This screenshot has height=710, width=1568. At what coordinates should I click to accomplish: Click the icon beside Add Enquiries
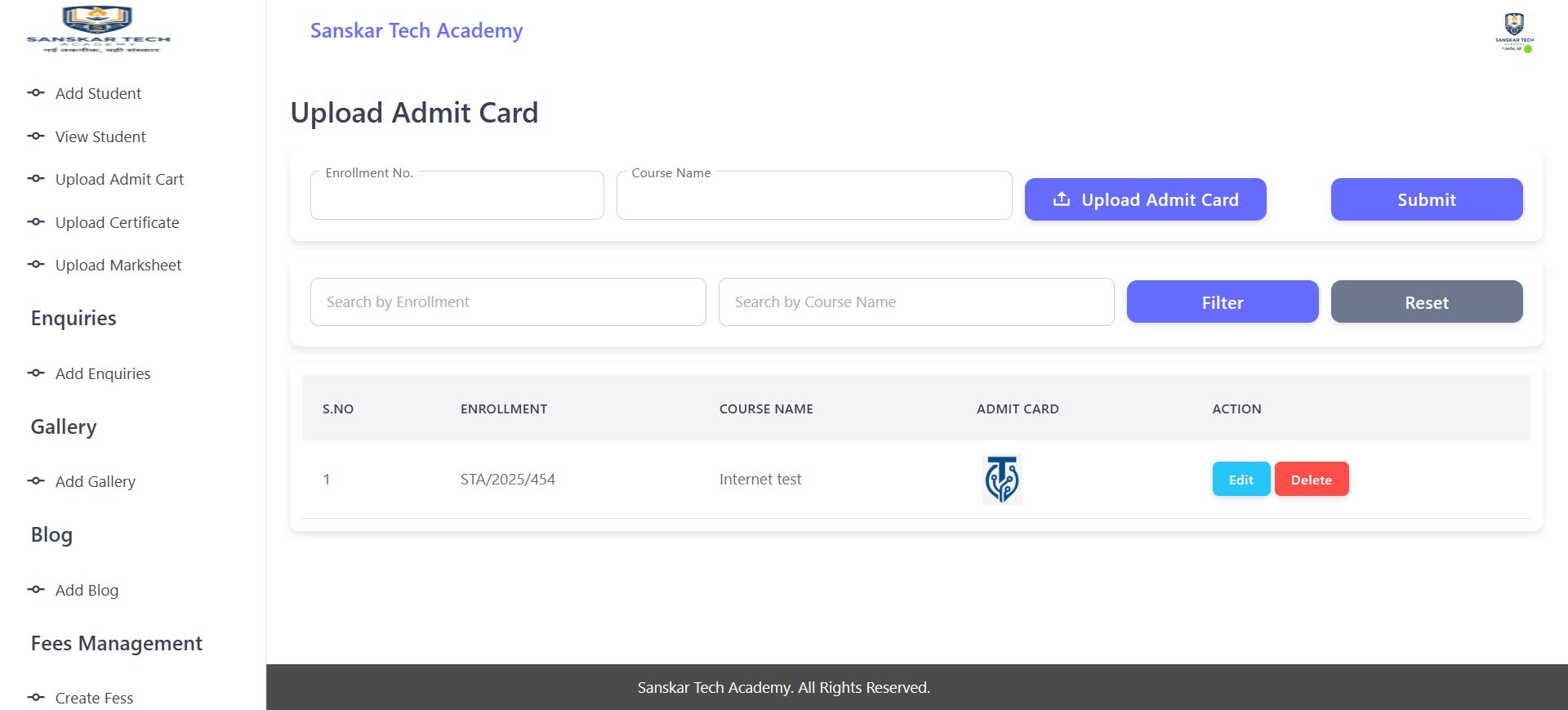click(x=36, y=373)
